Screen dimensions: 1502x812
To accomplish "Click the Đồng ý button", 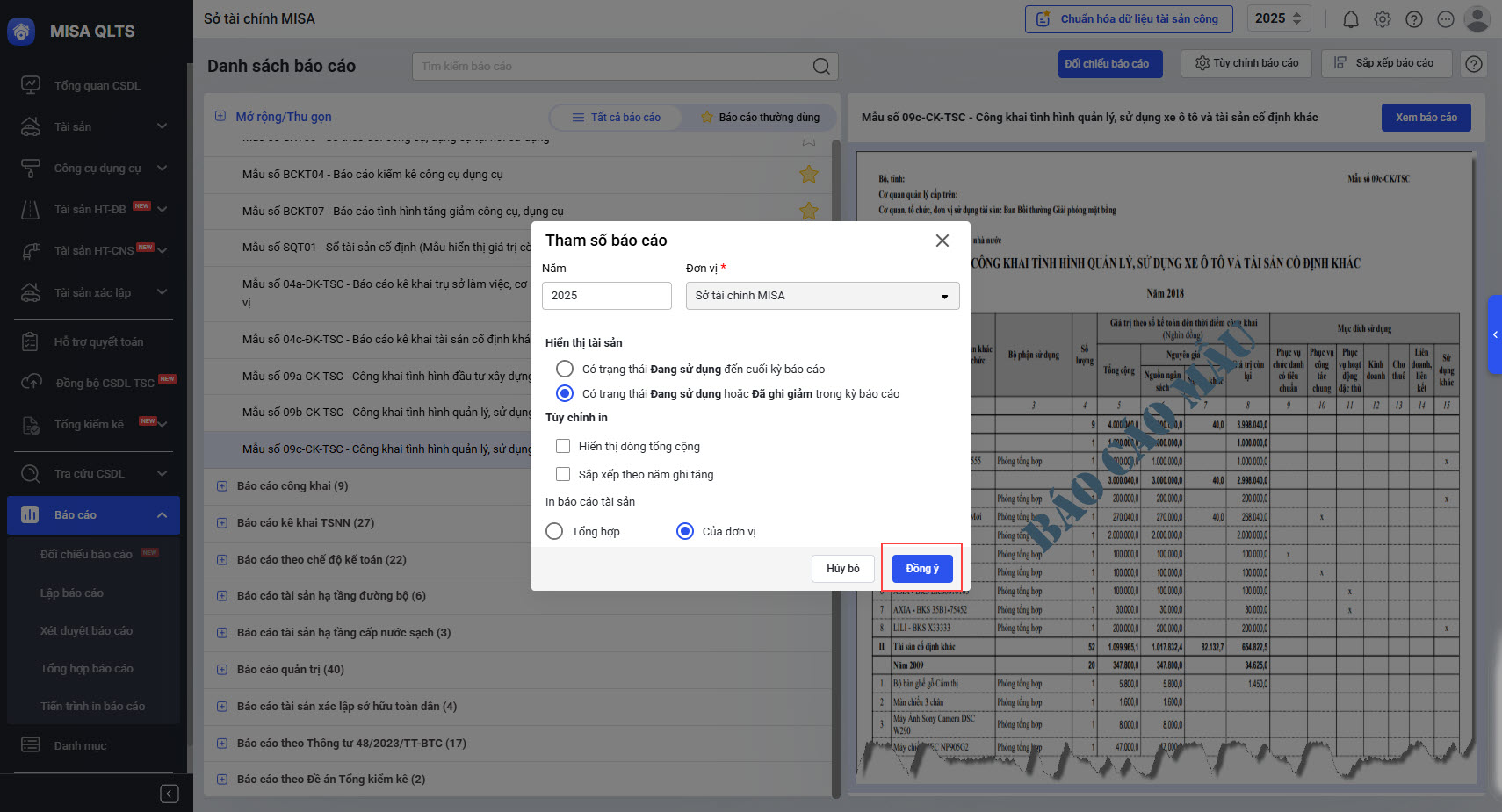I will pos(921,569).
